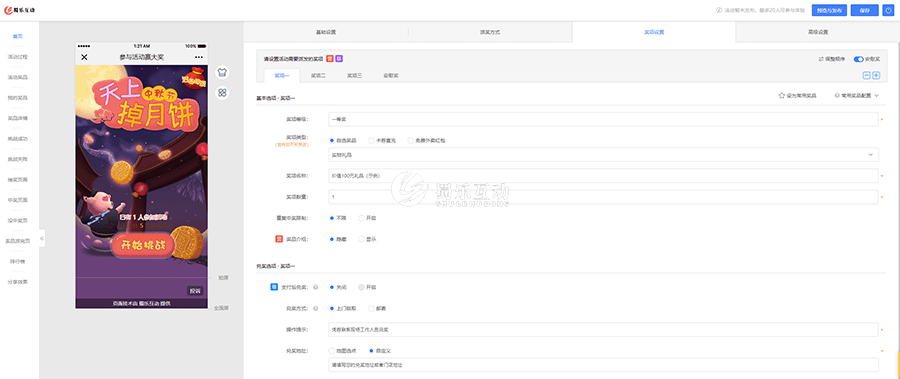
Task: Click the red badge icon after 请设置活动需要派发的奖项
Action: tap(330, 59)
